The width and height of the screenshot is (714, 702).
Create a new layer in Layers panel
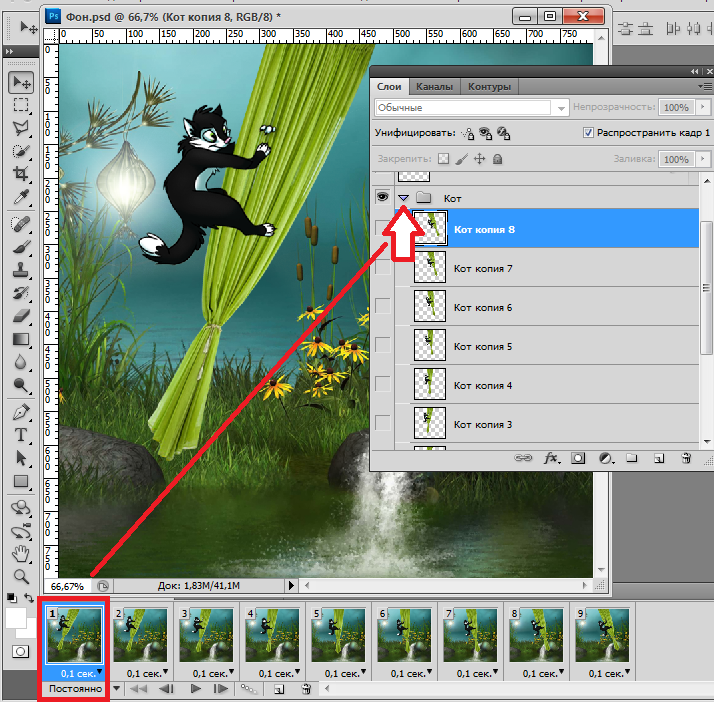pos(659,458)
